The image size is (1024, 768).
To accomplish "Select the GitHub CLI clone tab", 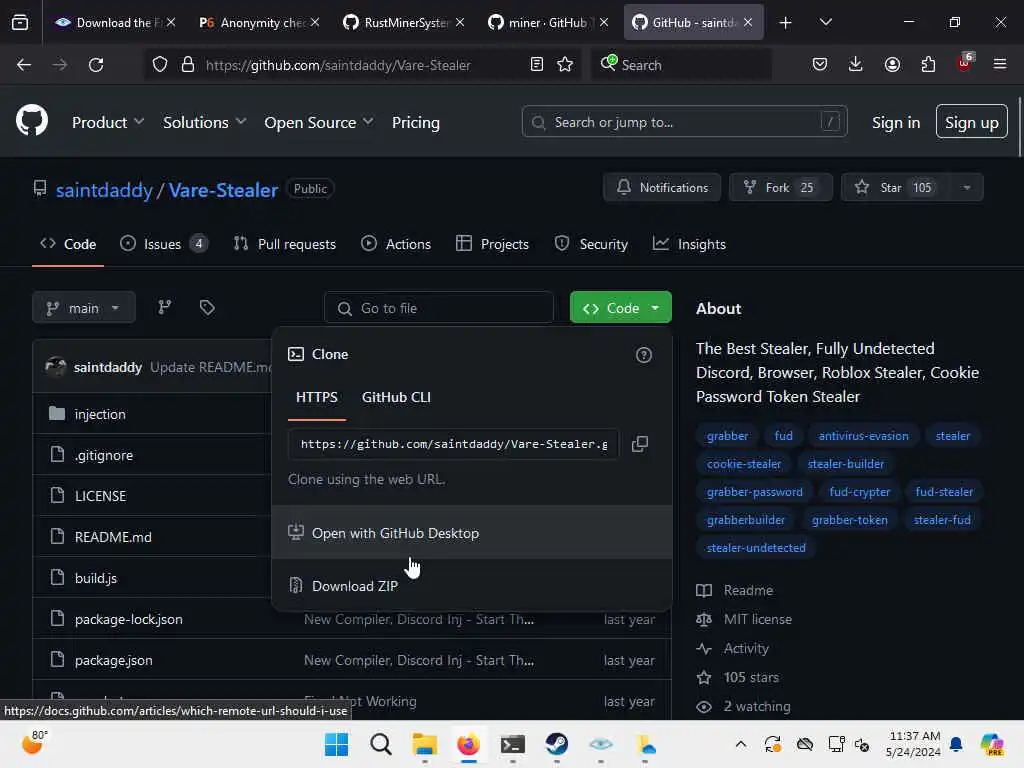I will [396, 397].
